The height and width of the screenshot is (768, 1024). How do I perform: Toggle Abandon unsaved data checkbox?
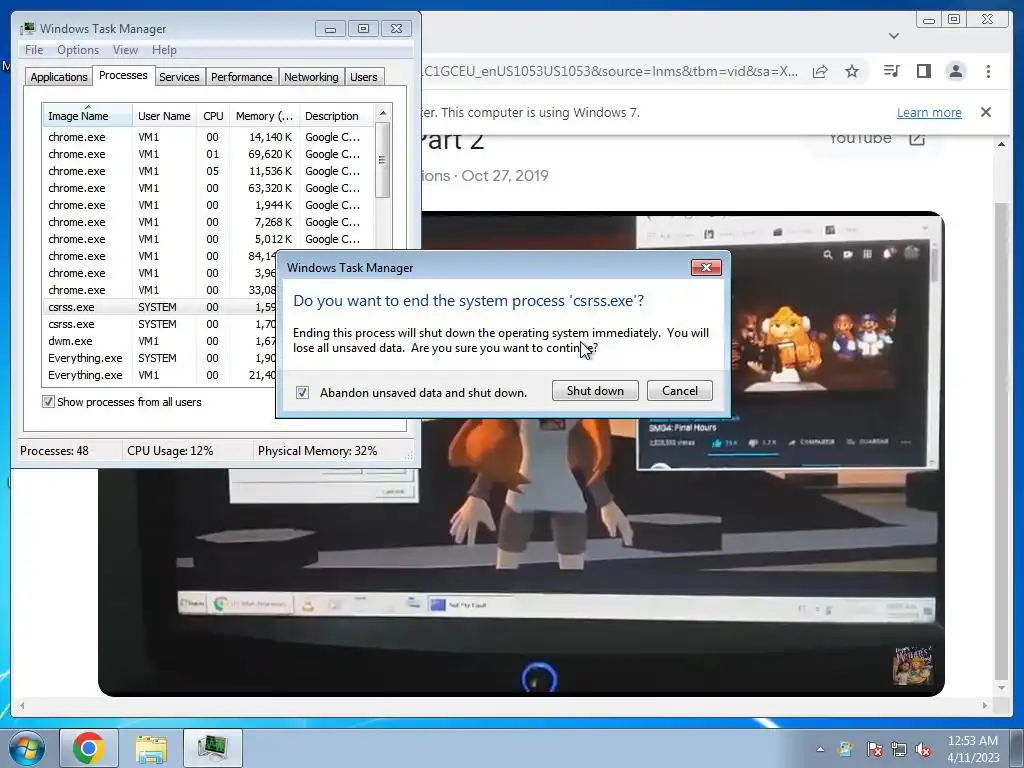point(302,392)
